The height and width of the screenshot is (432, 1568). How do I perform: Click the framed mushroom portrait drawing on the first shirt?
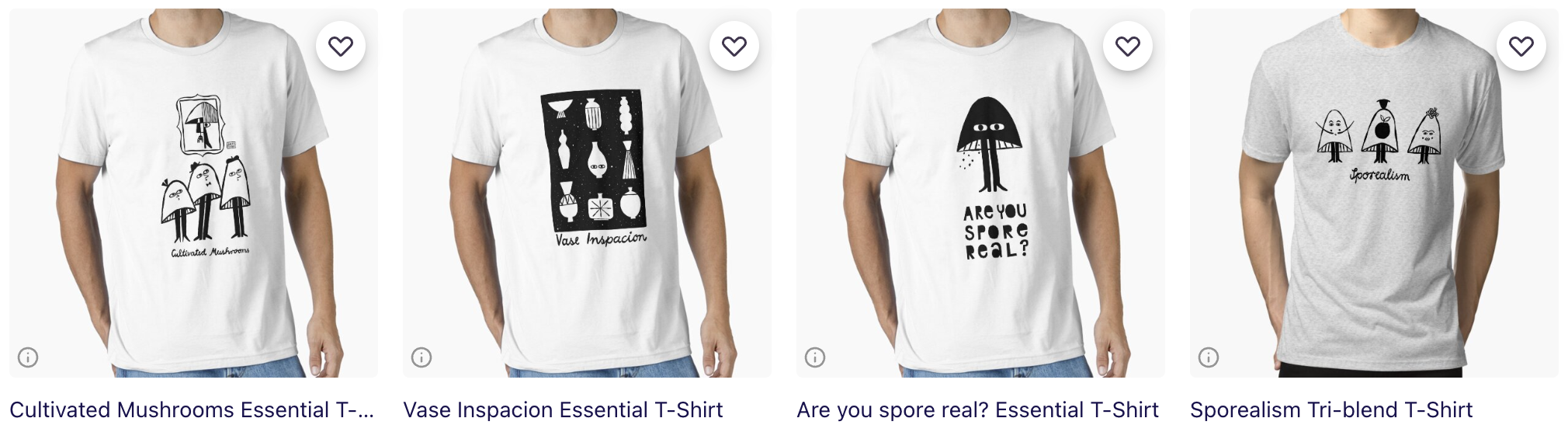coord(202,125)
